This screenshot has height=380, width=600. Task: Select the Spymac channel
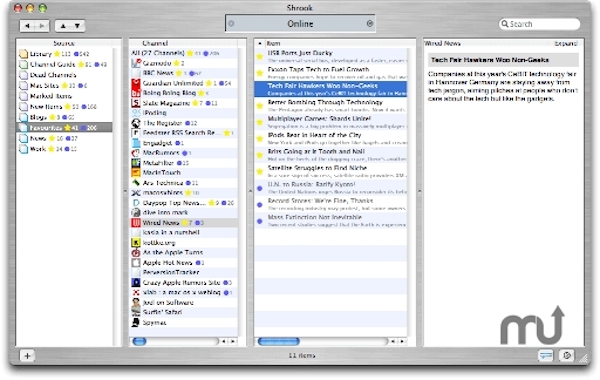coord(184,323)
